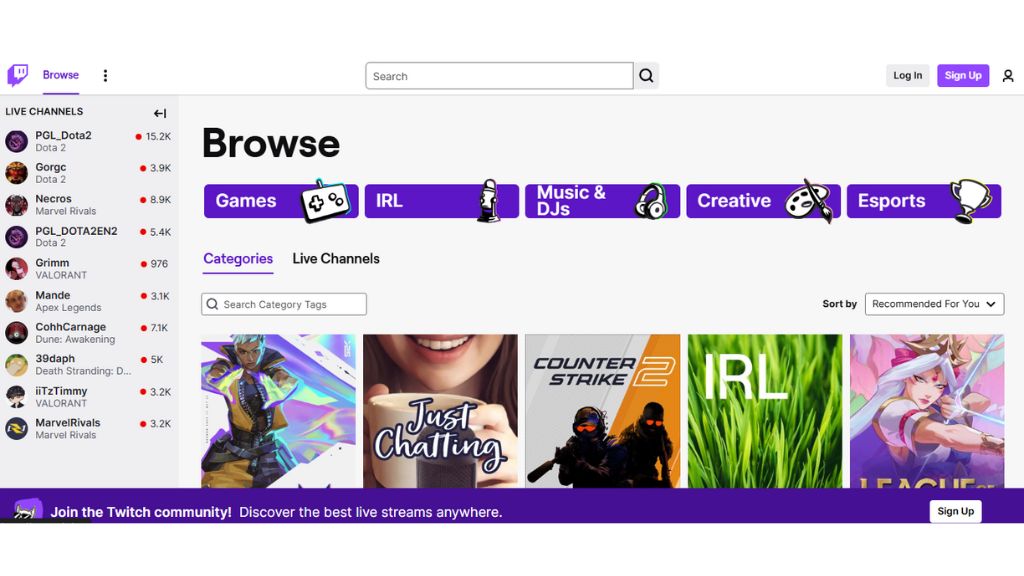Click the Twitch logo home icon
The width and height of the screenshot is (1024, 576).
(x=18, y=75)
